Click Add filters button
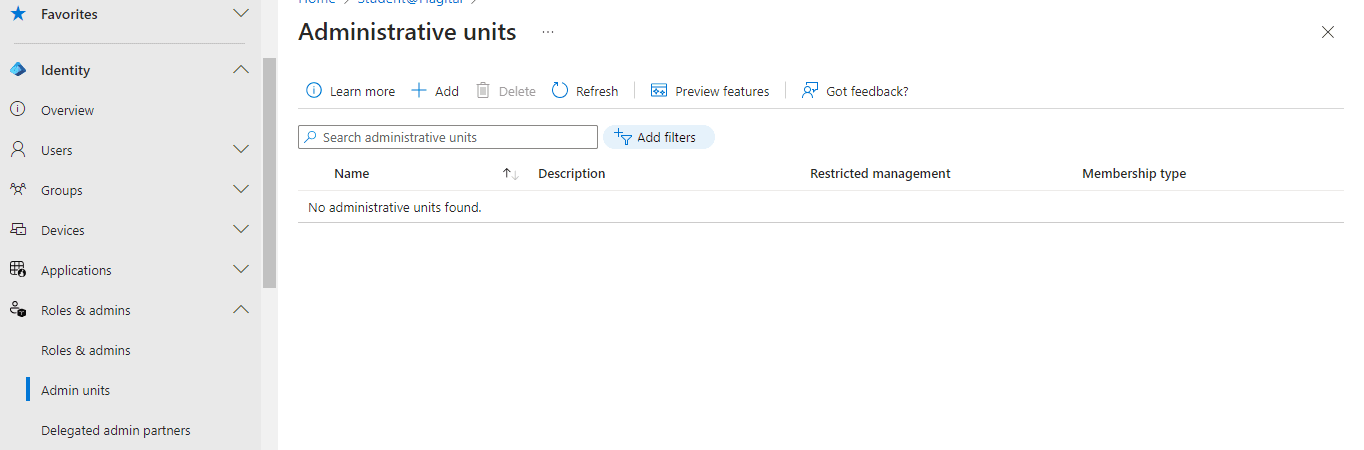Image resolution: width=1364 pixels, height=450 pixels. point(658,137)
